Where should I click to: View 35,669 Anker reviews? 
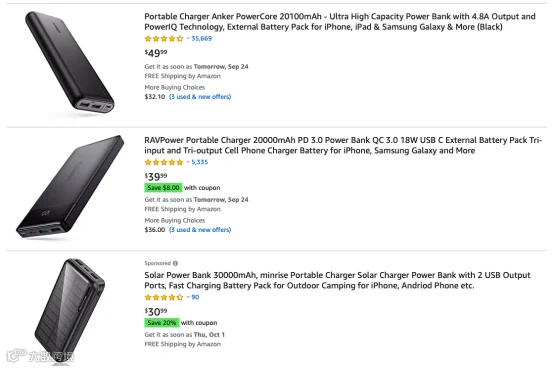[202, 38]
